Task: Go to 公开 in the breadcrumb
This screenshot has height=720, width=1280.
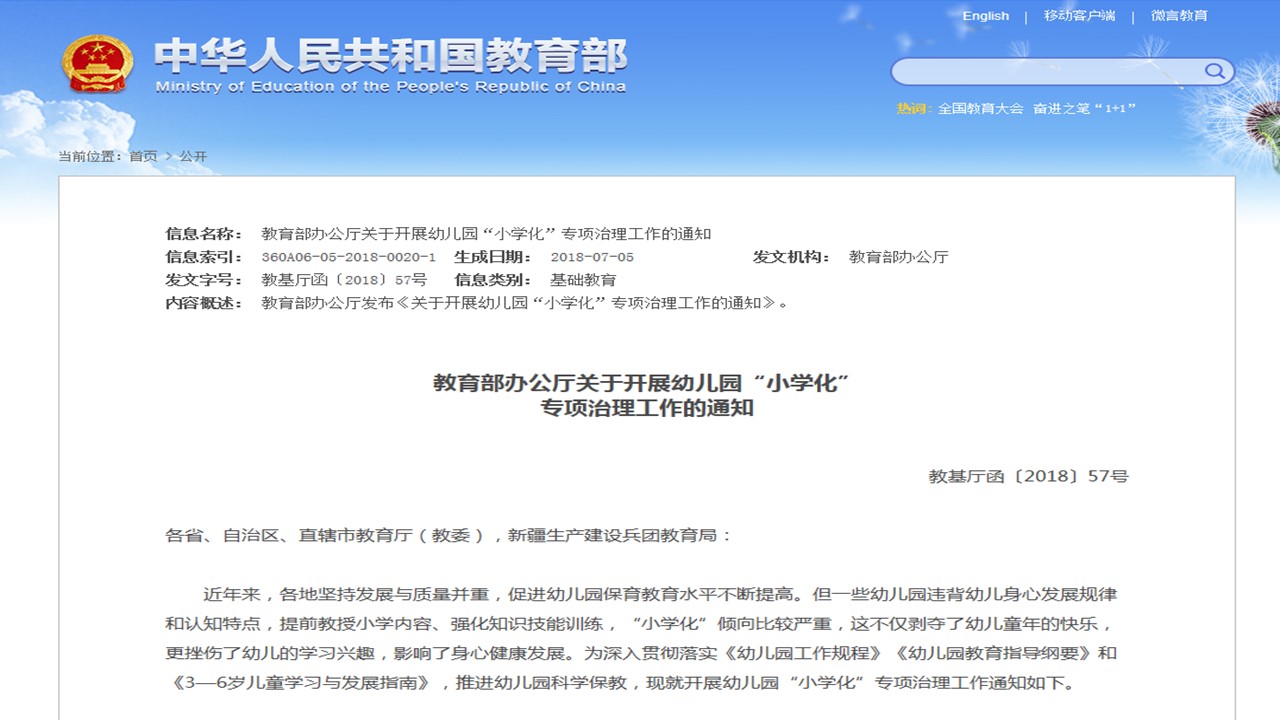Action: pos(193,157)
